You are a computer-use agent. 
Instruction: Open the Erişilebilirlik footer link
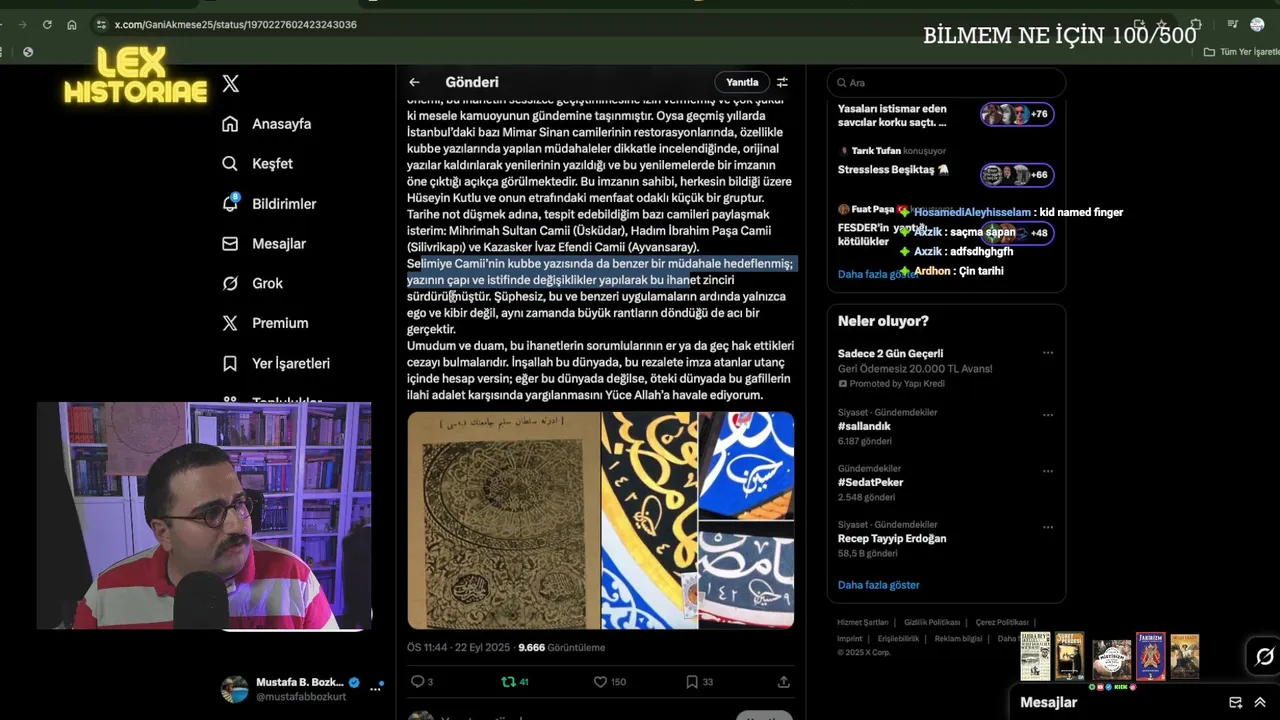(x=899, y=638)
